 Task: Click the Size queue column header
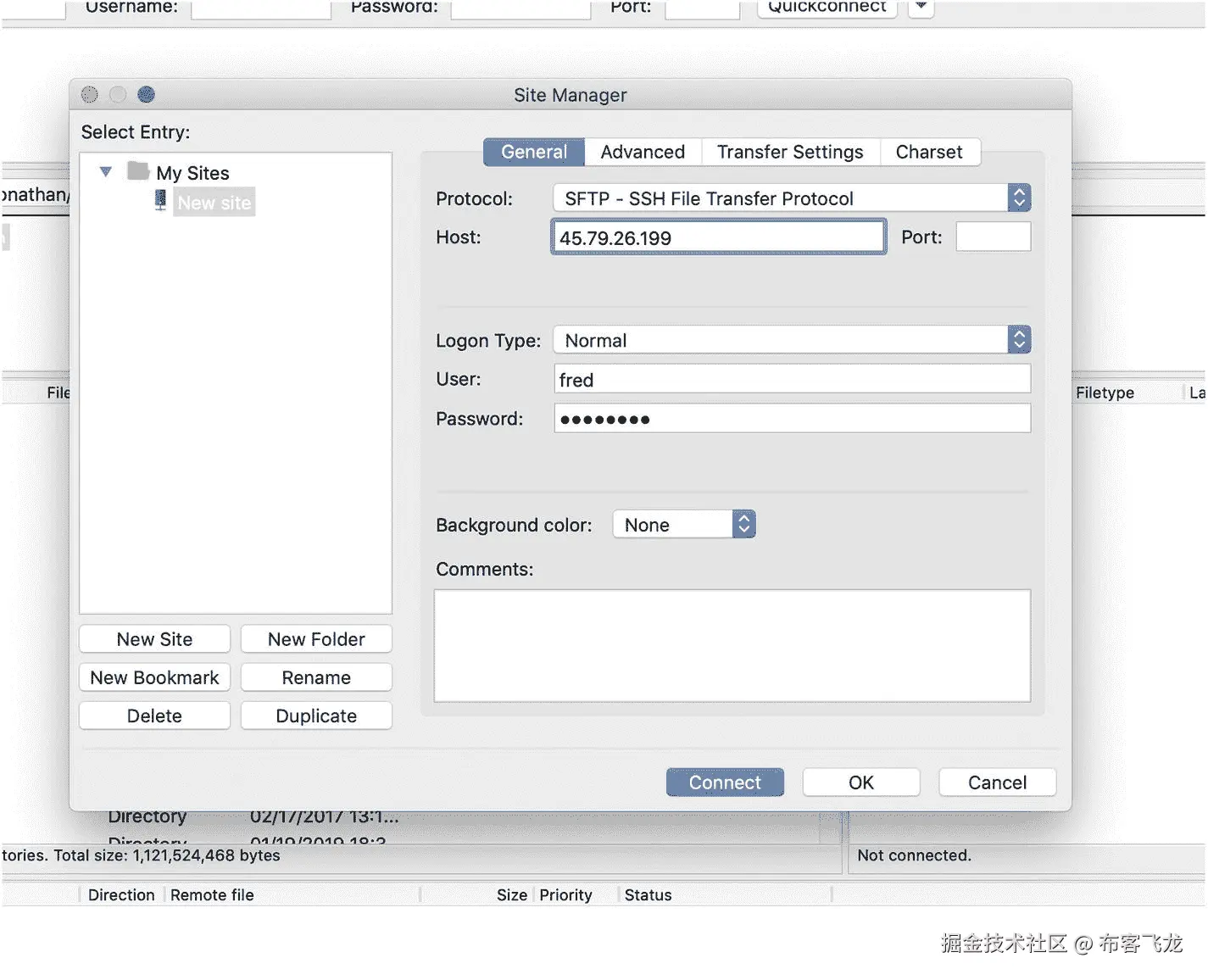pyautogui.click(x=512, y=894)
